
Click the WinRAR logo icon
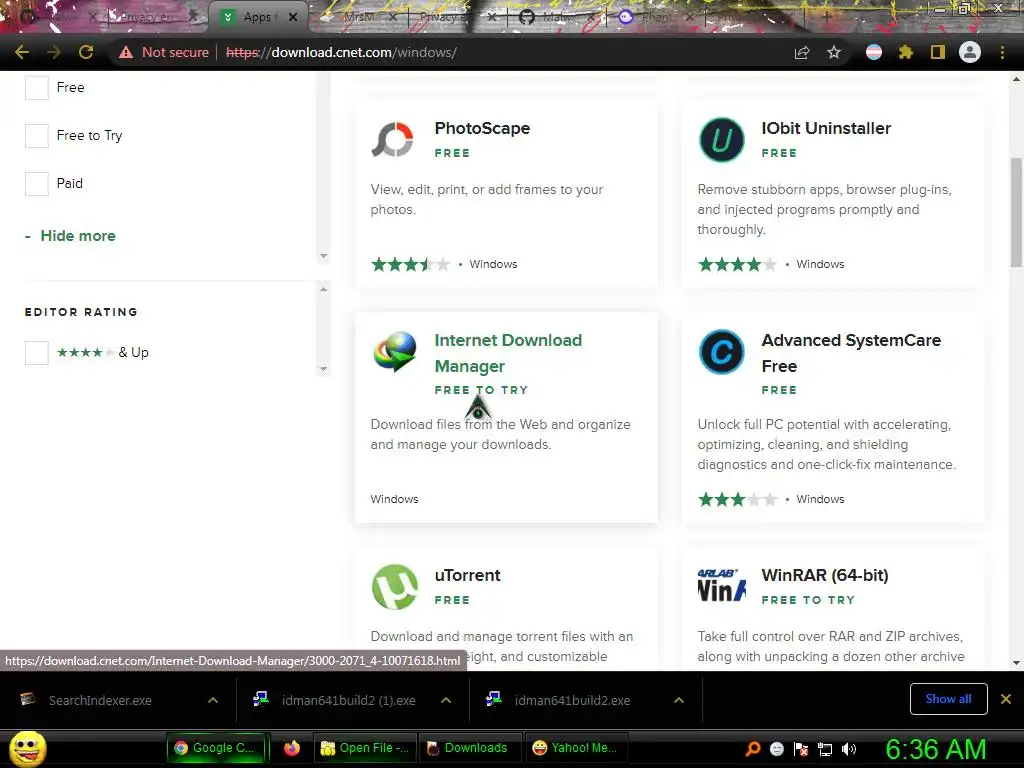click(722, 585)
